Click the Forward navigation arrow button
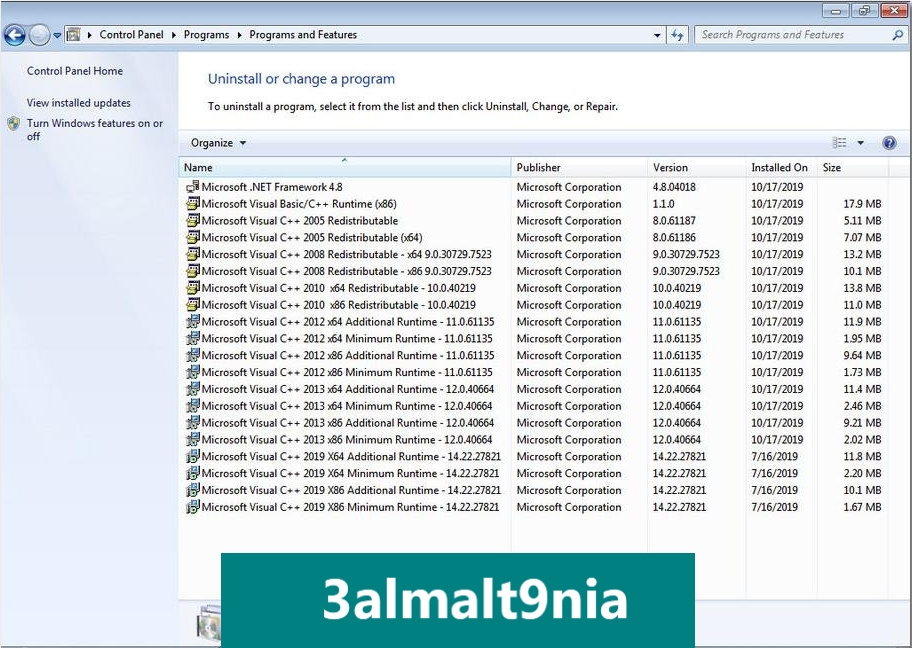 pyautogui.click(x=39, y=35)
